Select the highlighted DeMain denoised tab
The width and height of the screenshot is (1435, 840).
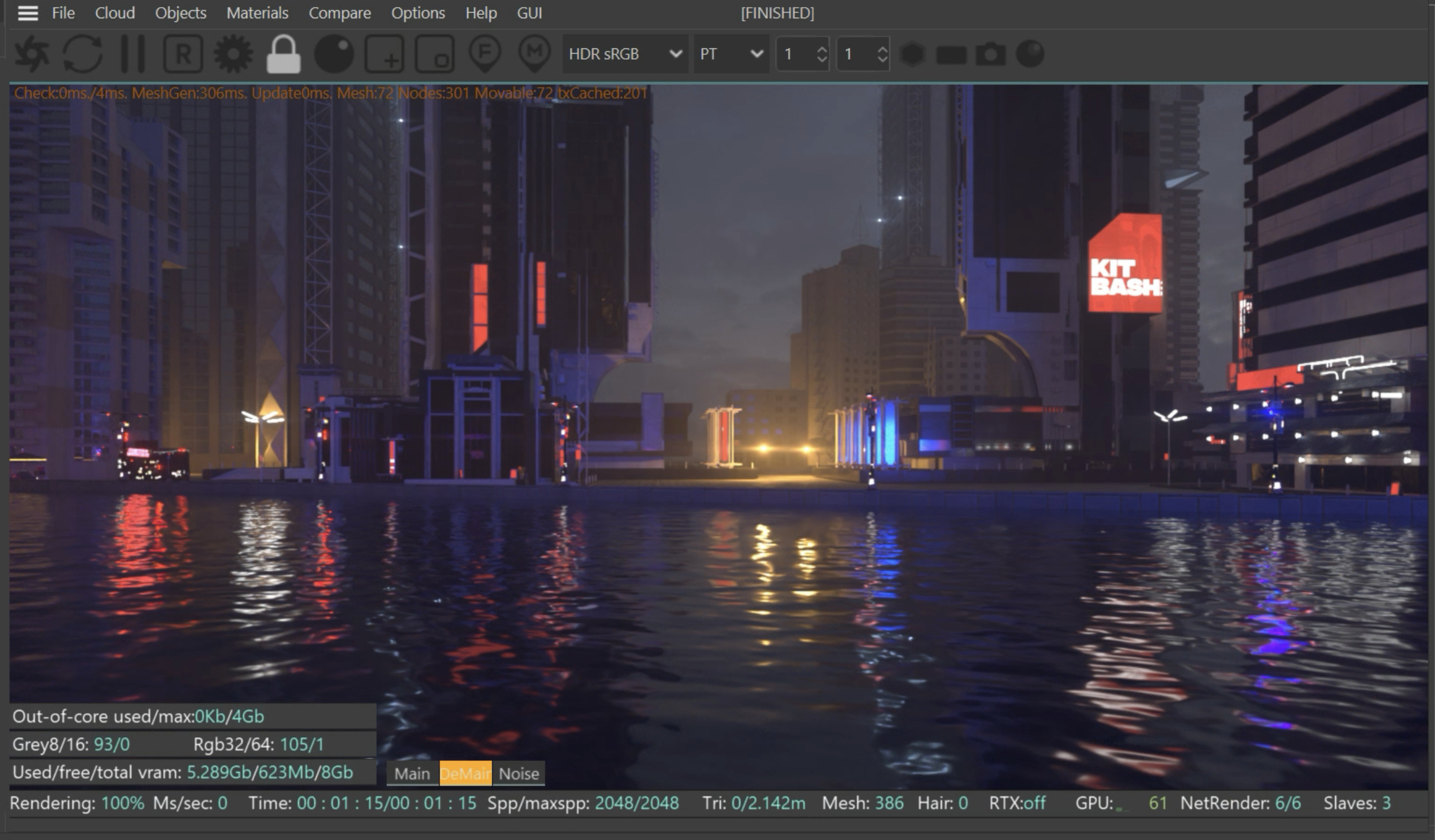coord(465,773)
